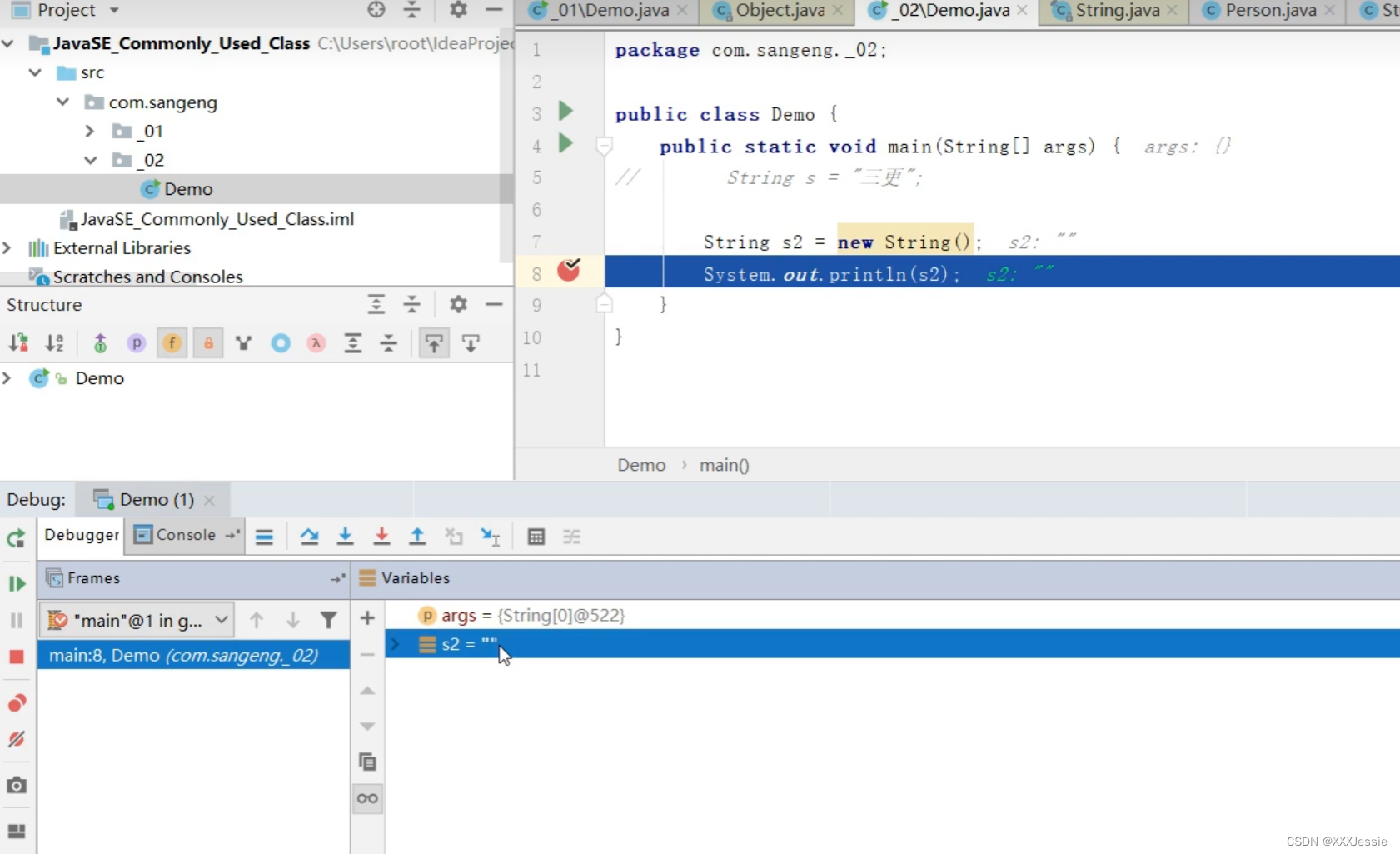Viewport: 1400px width, 854px height.
Task: Toggle sort by visibility in Structure
Action: tap(18, 342)
